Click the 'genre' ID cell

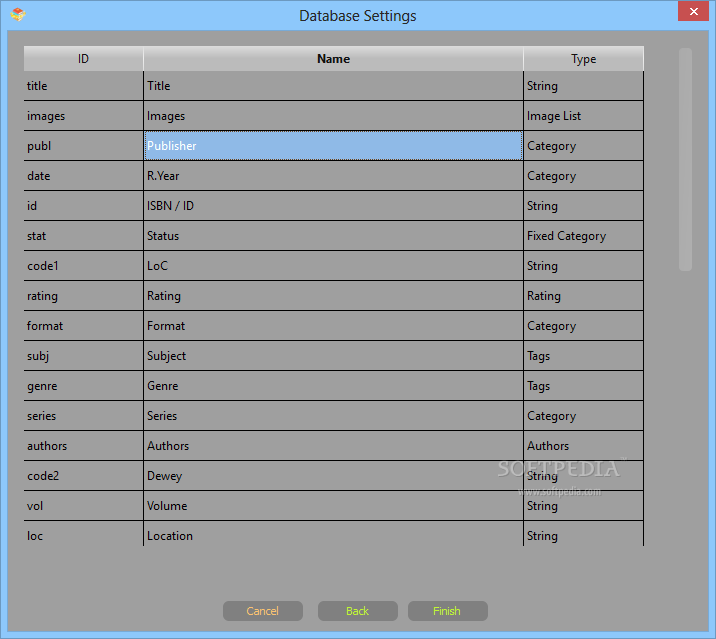coord(84,386)
